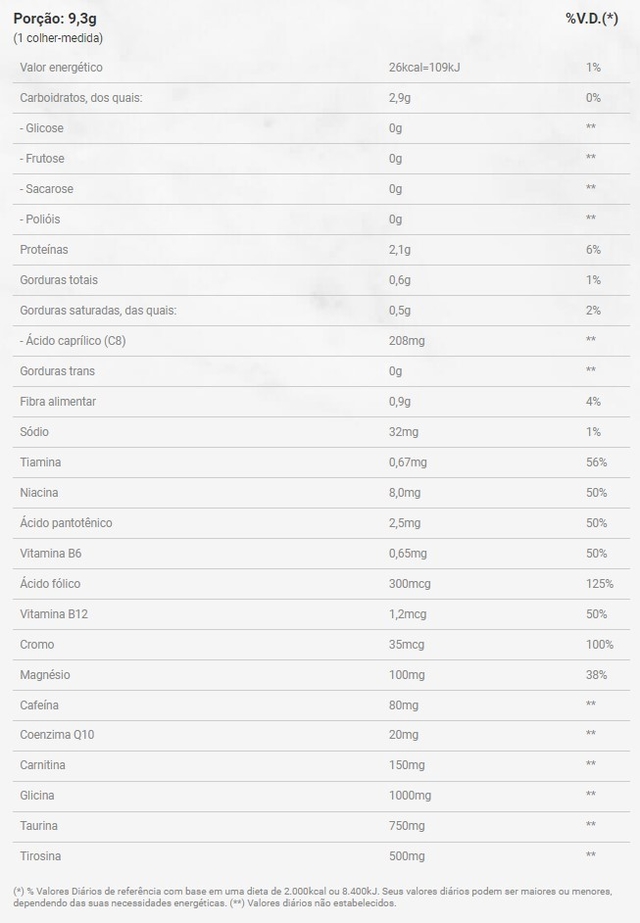
Task: Click the Carboidratos, dos quais label
Action: (x=81, y=98)
